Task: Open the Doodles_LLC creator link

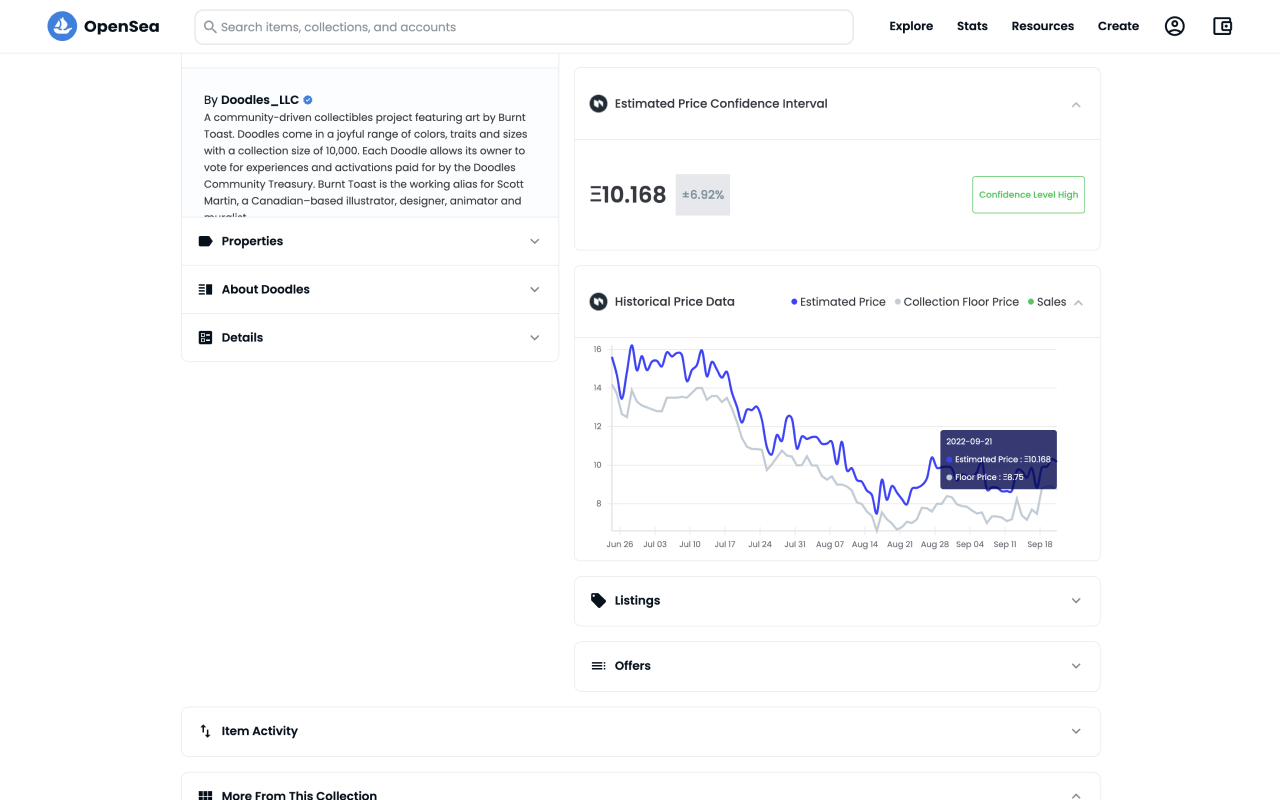Action: click(260, 100)
